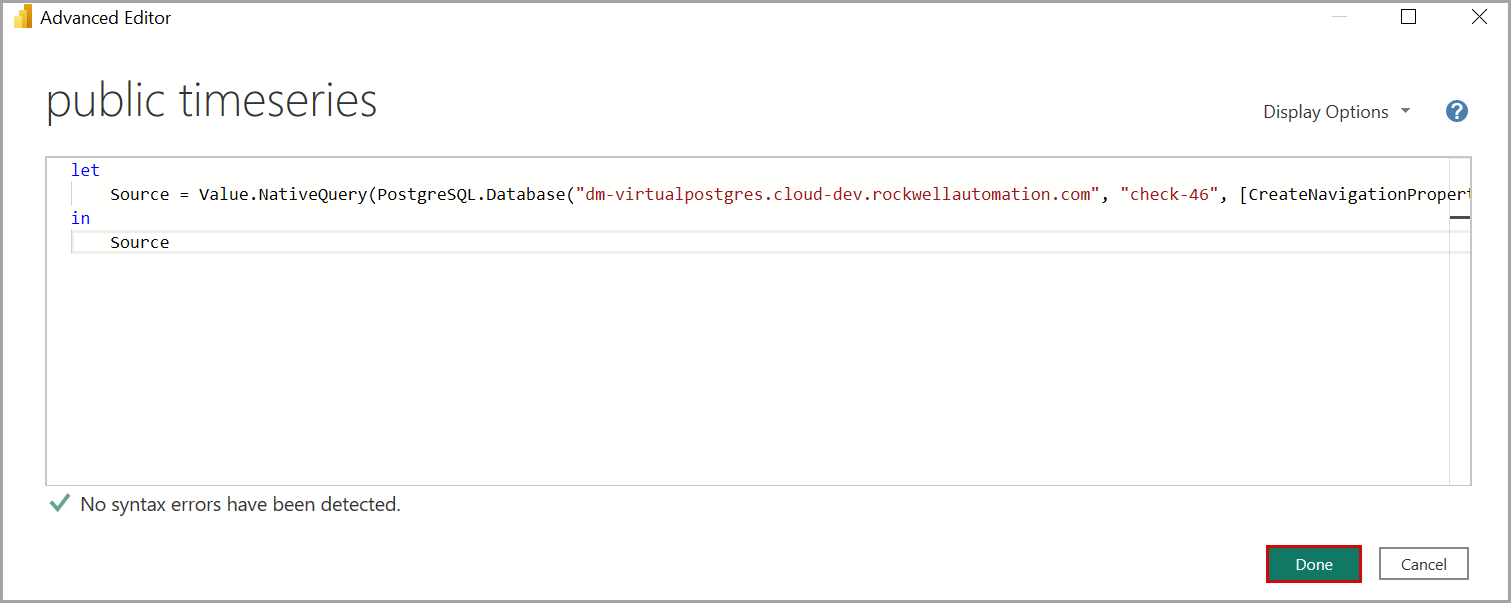Click the dm-virtualpostgres server hostname string
1511x603 pixels.
tap(835, 194)
